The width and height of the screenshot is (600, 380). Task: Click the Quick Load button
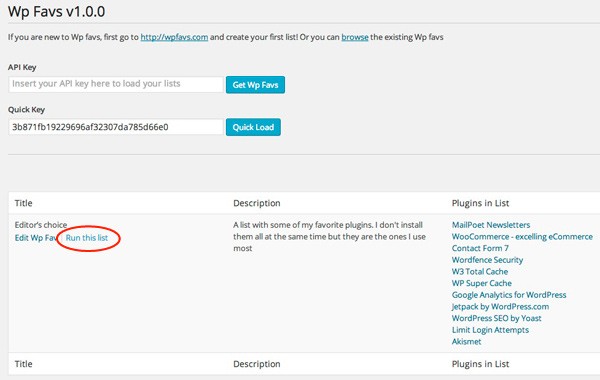[253, 127]
